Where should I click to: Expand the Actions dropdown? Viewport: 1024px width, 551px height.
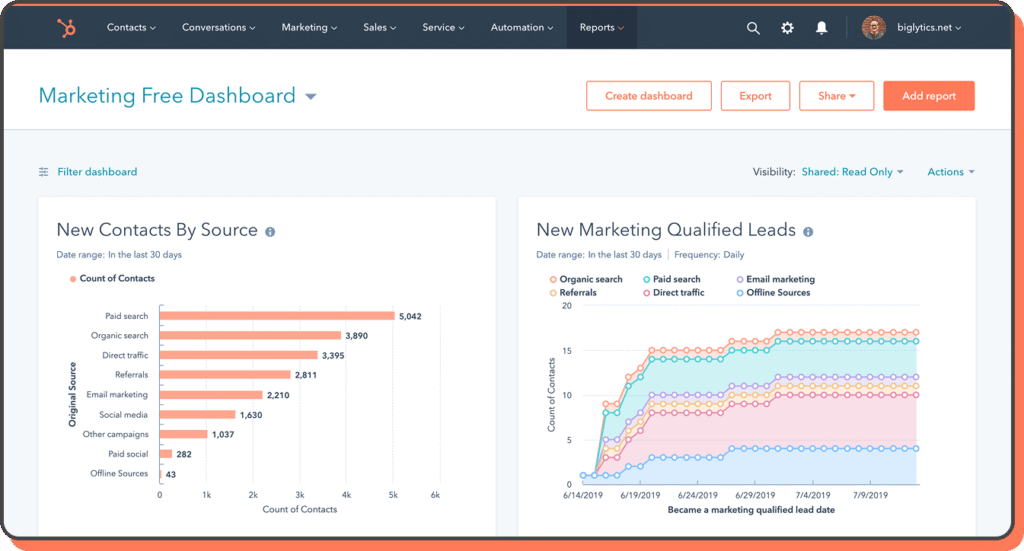point(950,172)
